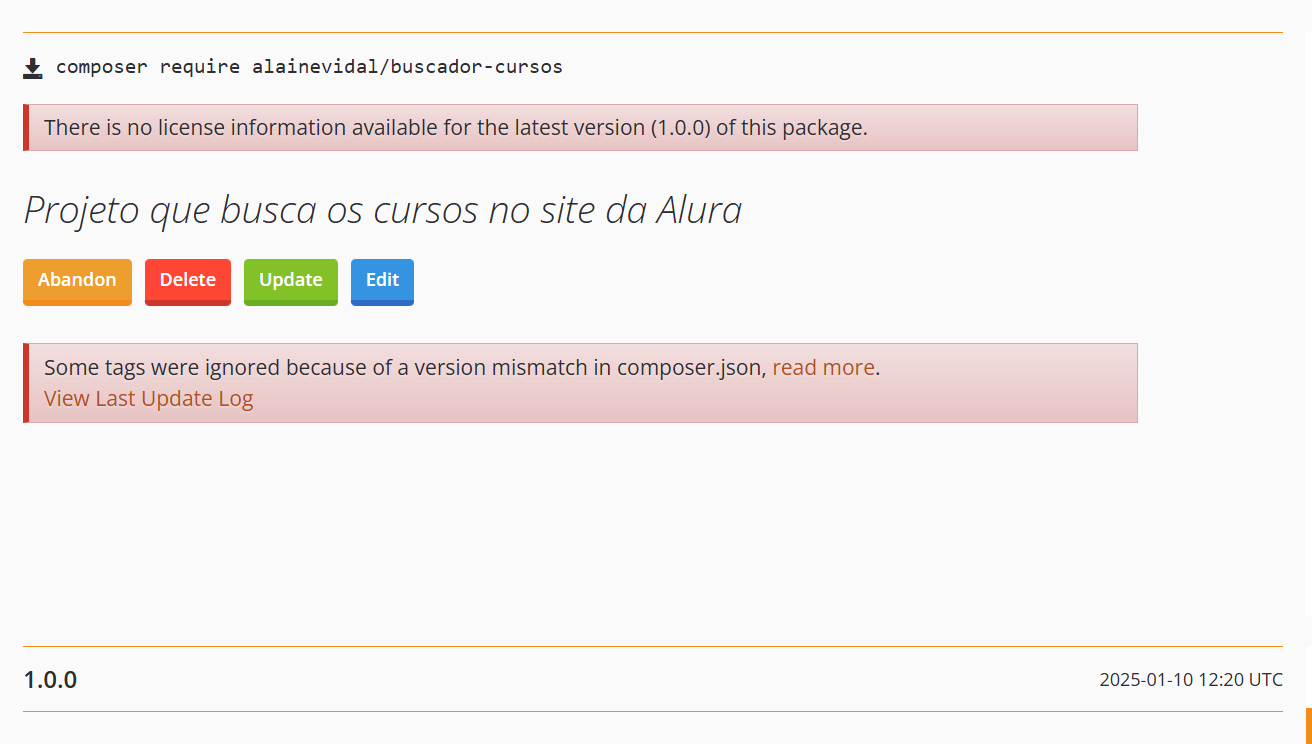Follow the 'read more' link
The image size is (1312, 744).
tap(823, 367)
